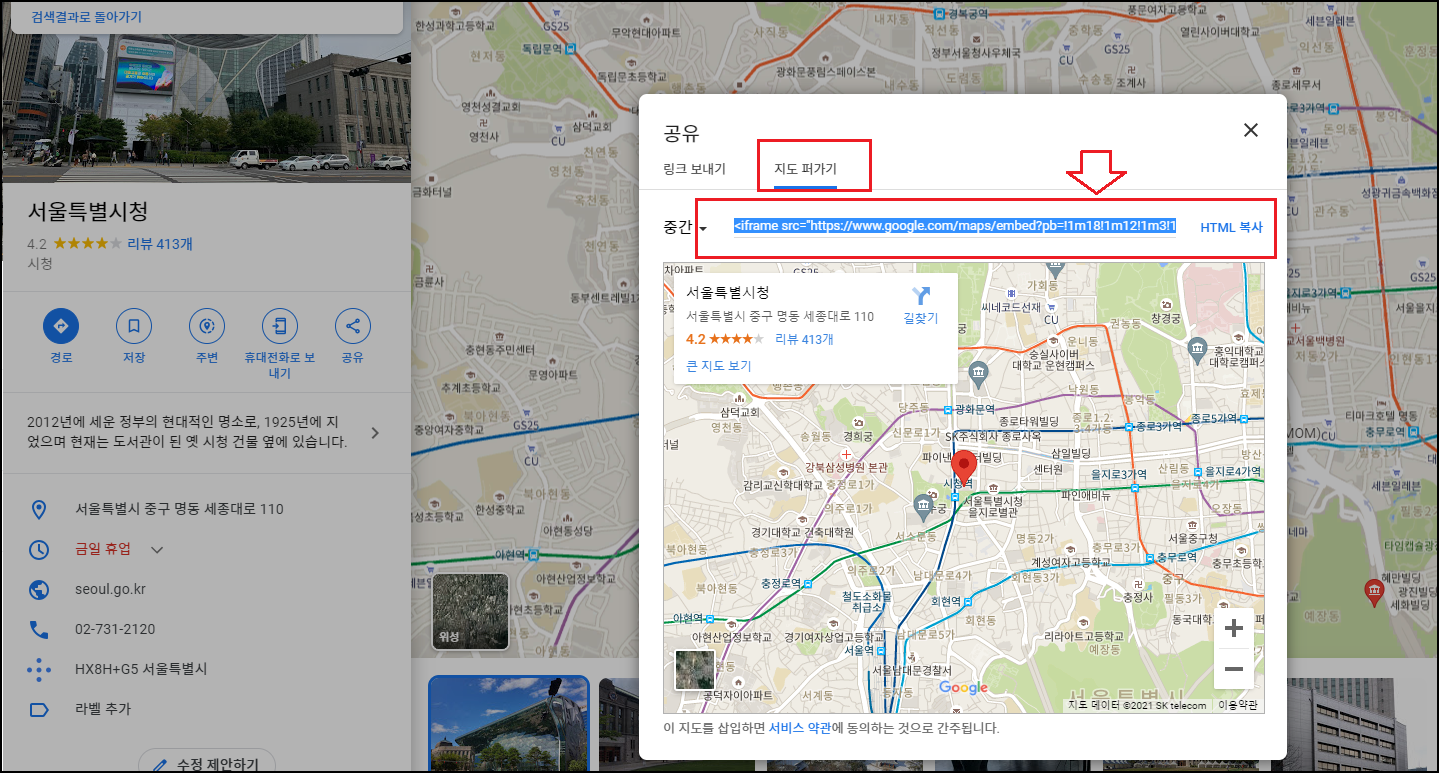The height and width of the screenshot is (773, 1439).
Task: Open seoul.go.kr website link
Action: [x=110, y=589]
